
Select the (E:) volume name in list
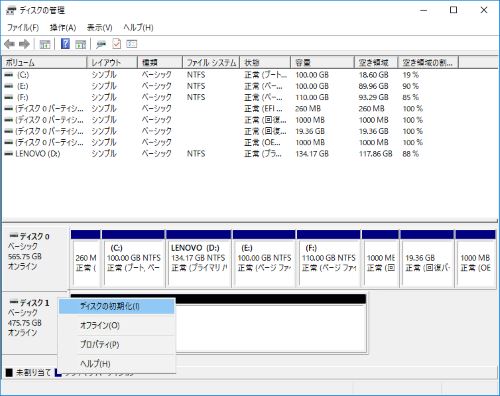23,86
